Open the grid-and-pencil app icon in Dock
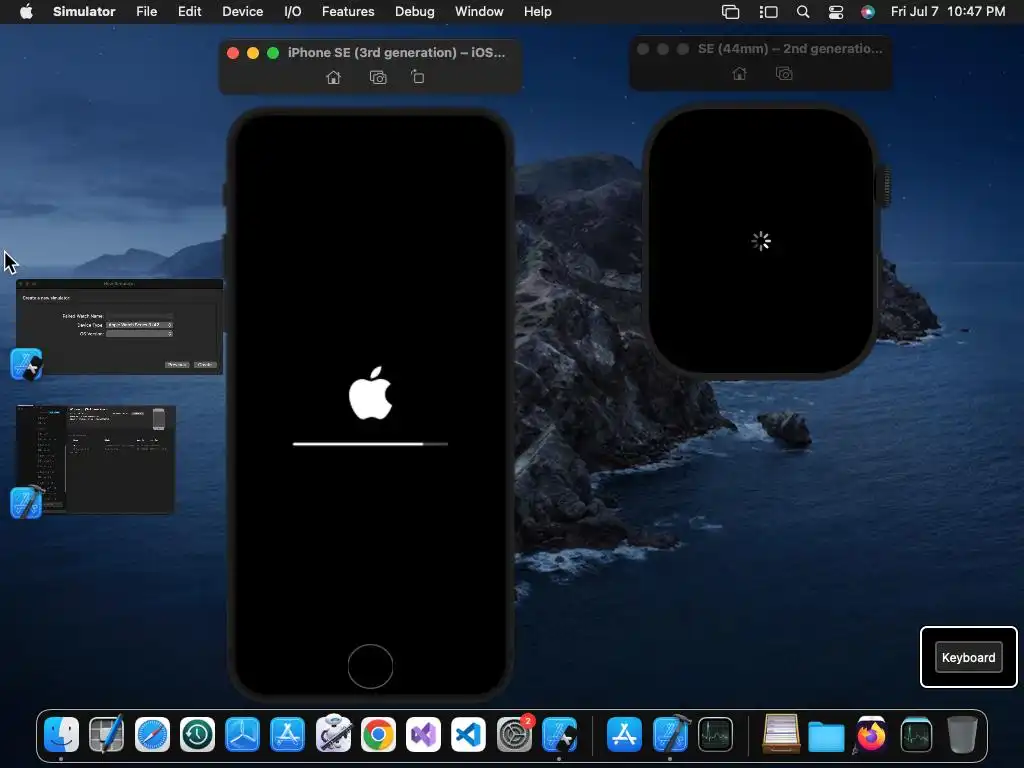The height and width of the screenshot is (768, 1024). point(106,735)
